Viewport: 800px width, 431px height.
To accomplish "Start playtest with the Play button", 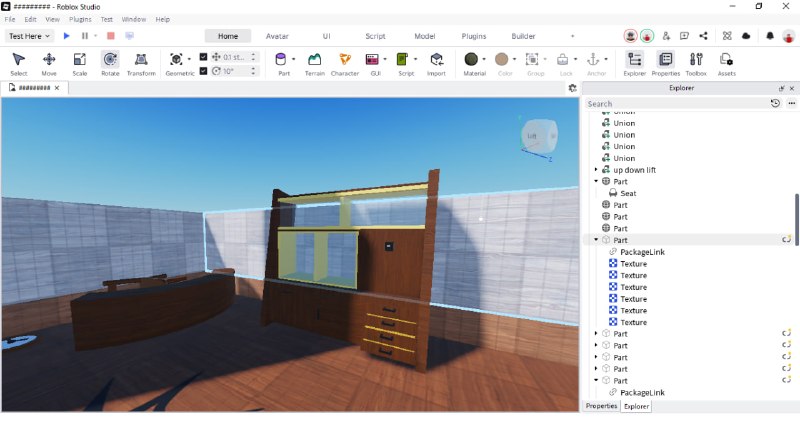I will (66, 36).
